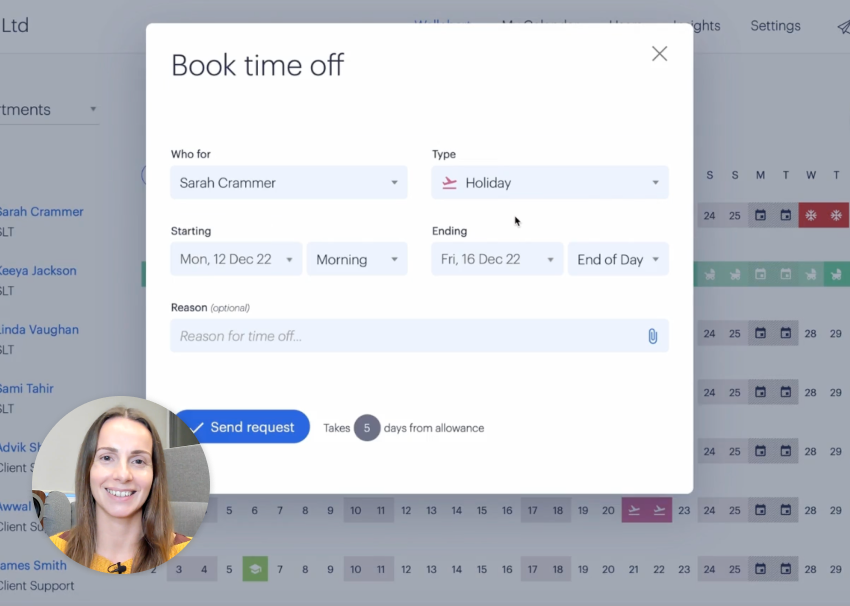Click Monday calendar icon cell in Sarah Crammer's row
This screenshot has width=850, height=606.
point(760,216)
